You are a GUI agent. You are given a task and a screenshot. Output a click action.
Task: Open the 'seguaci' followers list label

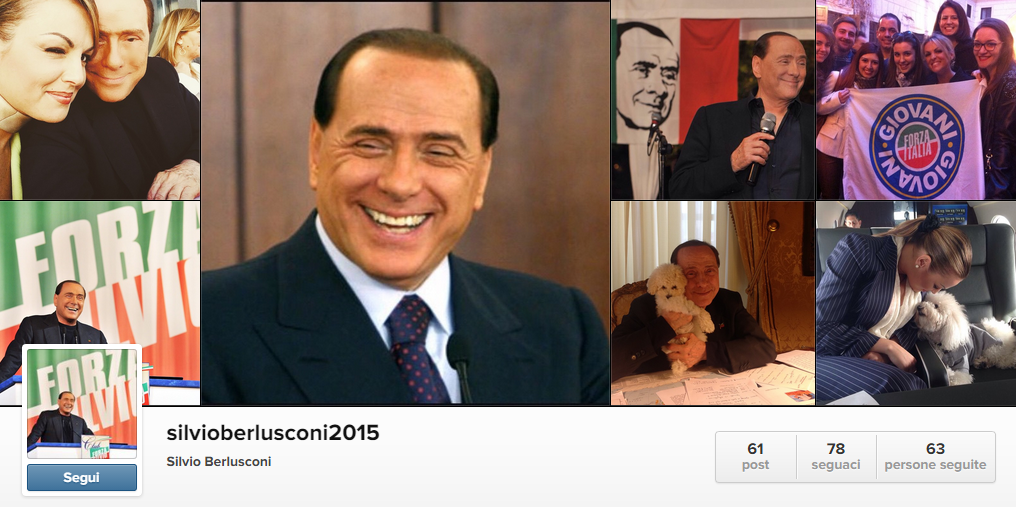click(836, 465)
